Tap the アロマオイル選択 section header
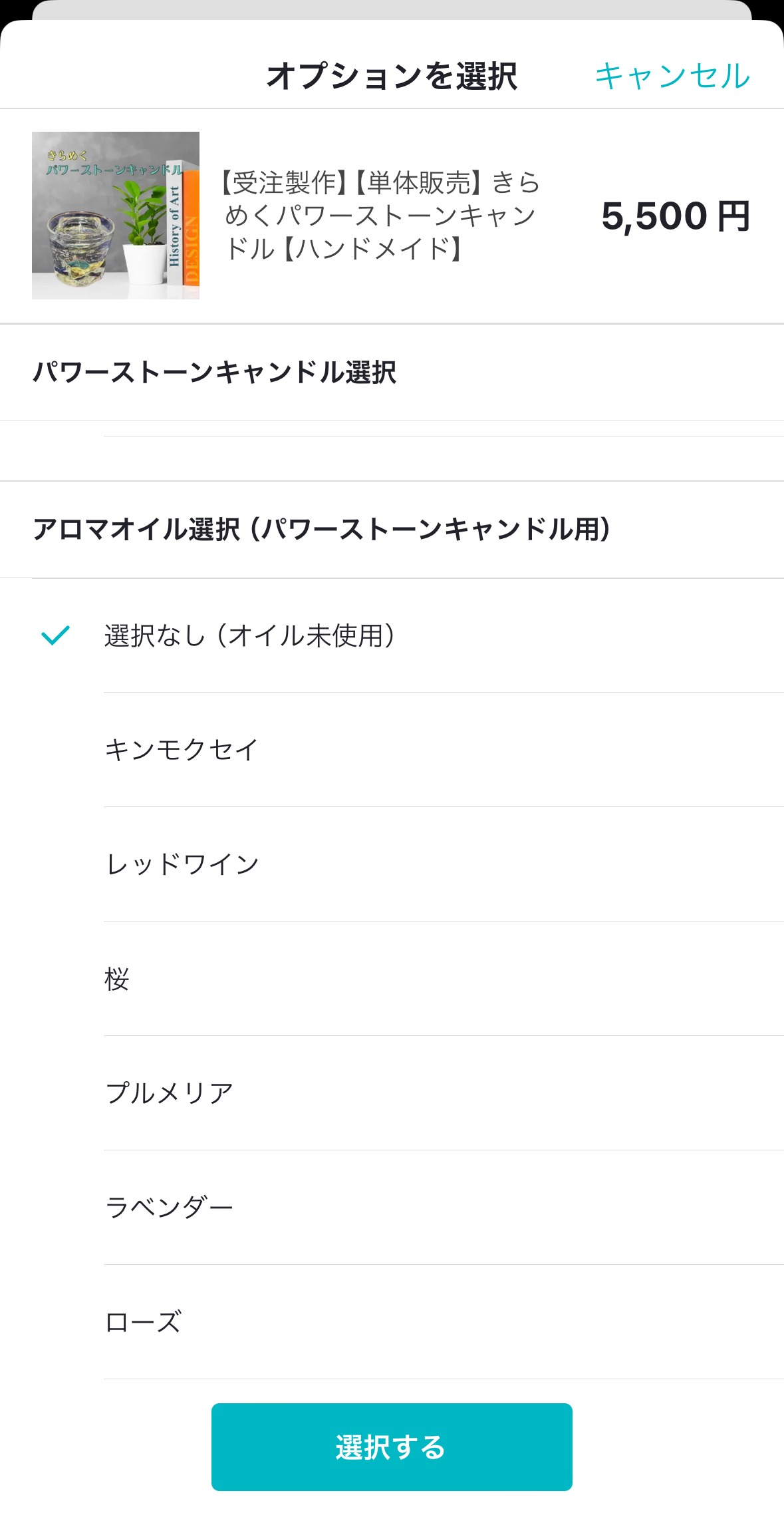Screen dimensions: 784x1515 point(322,530)
